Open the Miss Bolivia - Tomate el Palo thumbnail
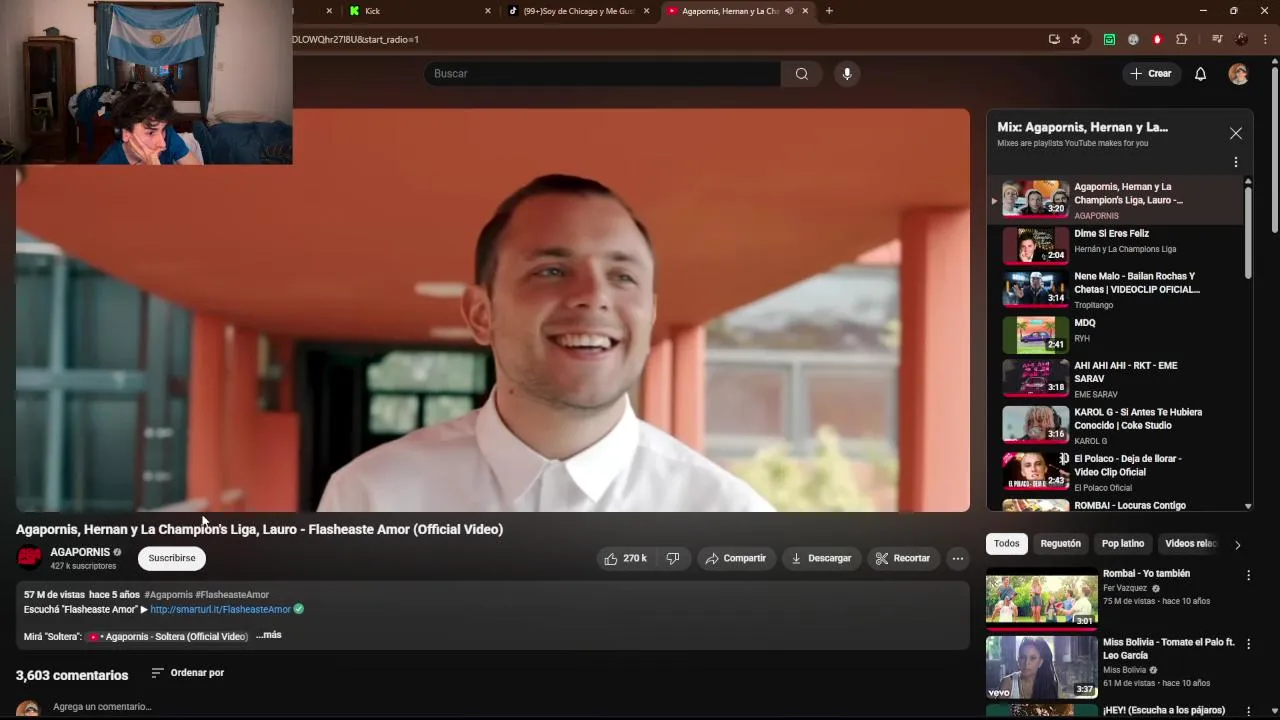Screen dimensions: 1280x720 pyautogui.click(x=1041, y=666)
